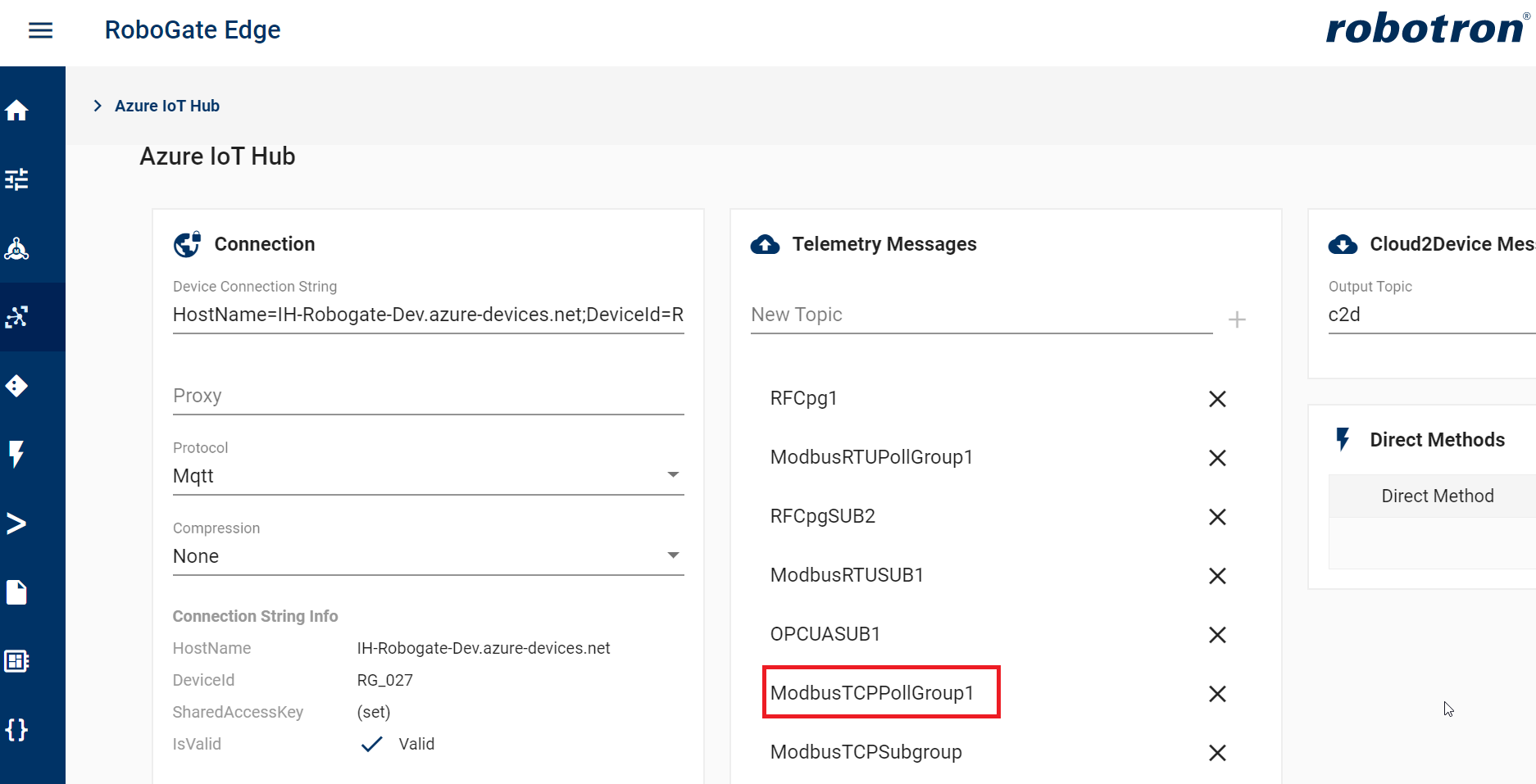Click the Device Connection String field

(x=428, y=315)
